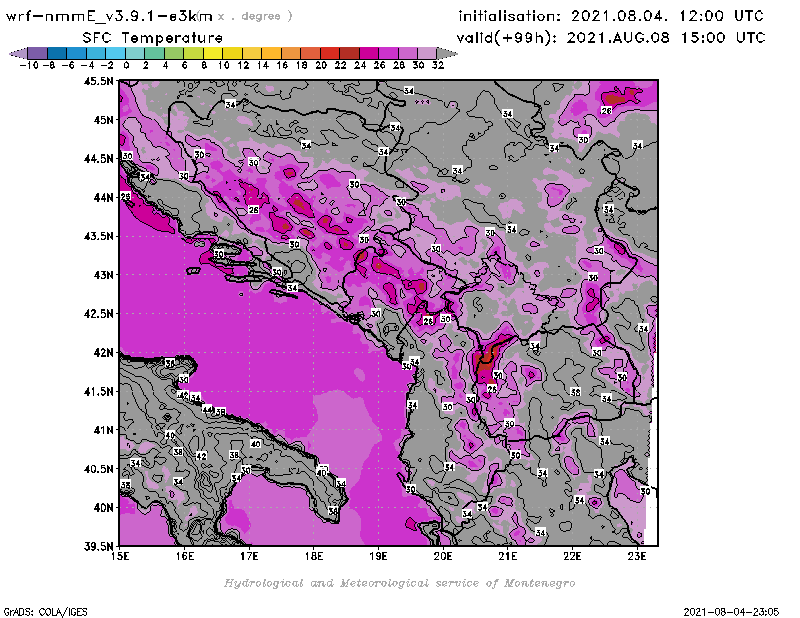Click the color bar swatch between 16 and 18
The image size is (800, 618).
(290, 53)
